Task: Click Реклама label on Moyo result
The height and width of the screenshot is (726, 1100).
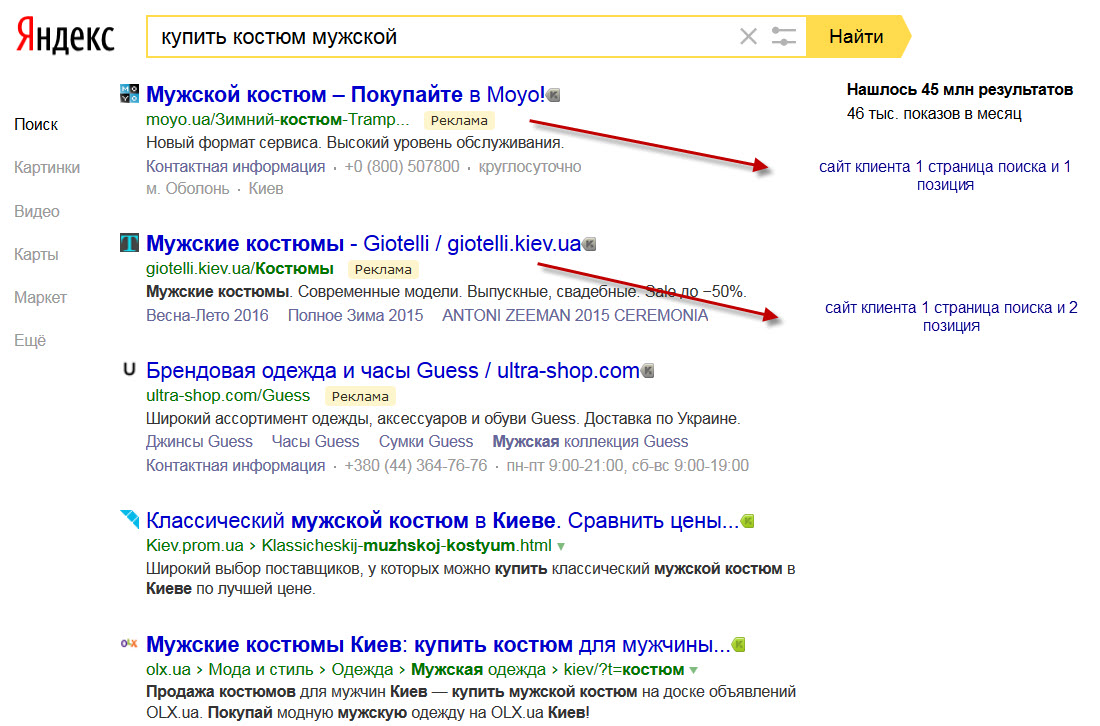Action: pyautogui.click(x=459, y=121)
